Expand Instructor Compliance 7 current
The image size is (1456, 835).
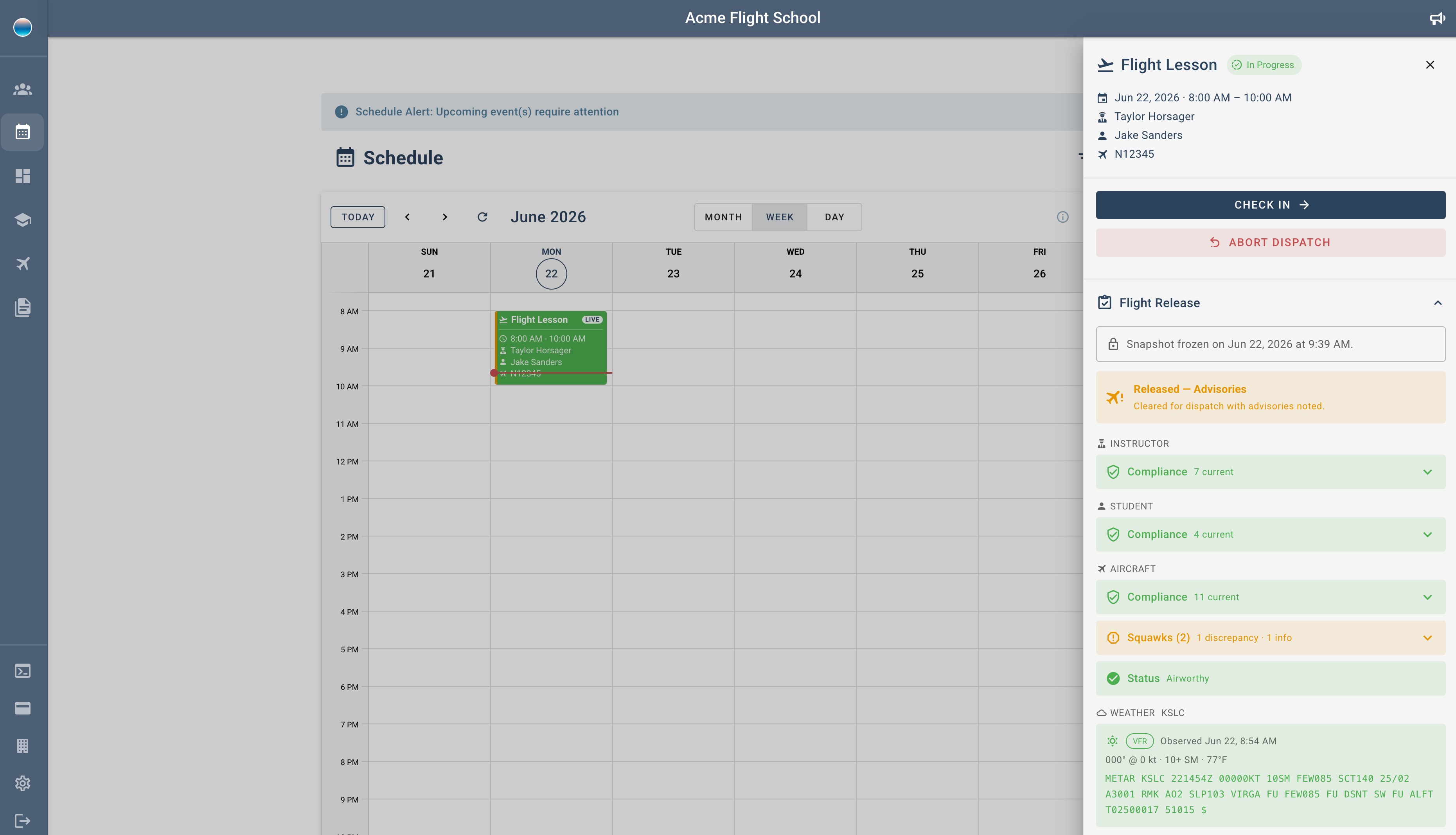[x=1270, y=472]
